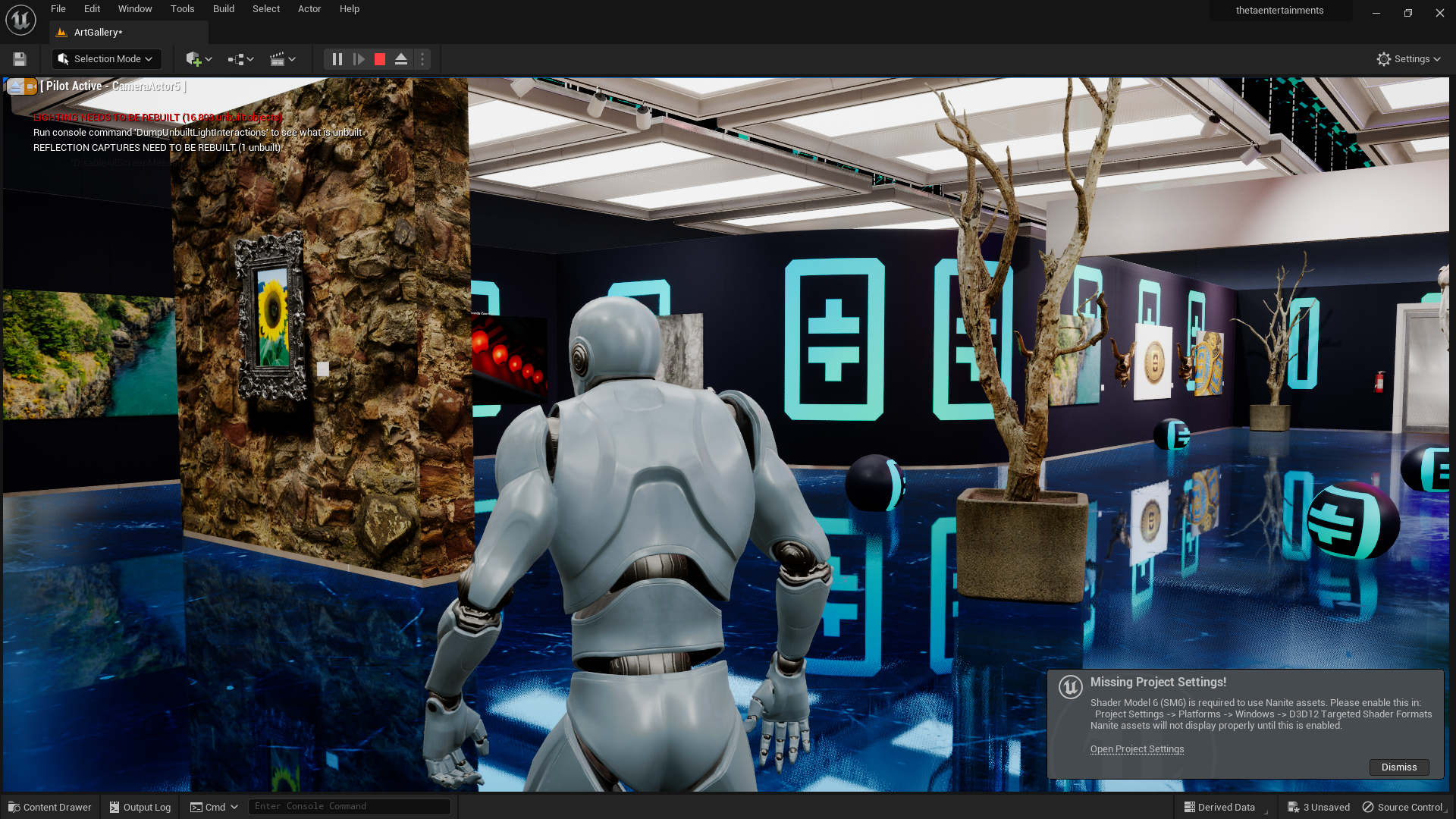Dismiss the Missing Project Settings notification

[1398, 767]
